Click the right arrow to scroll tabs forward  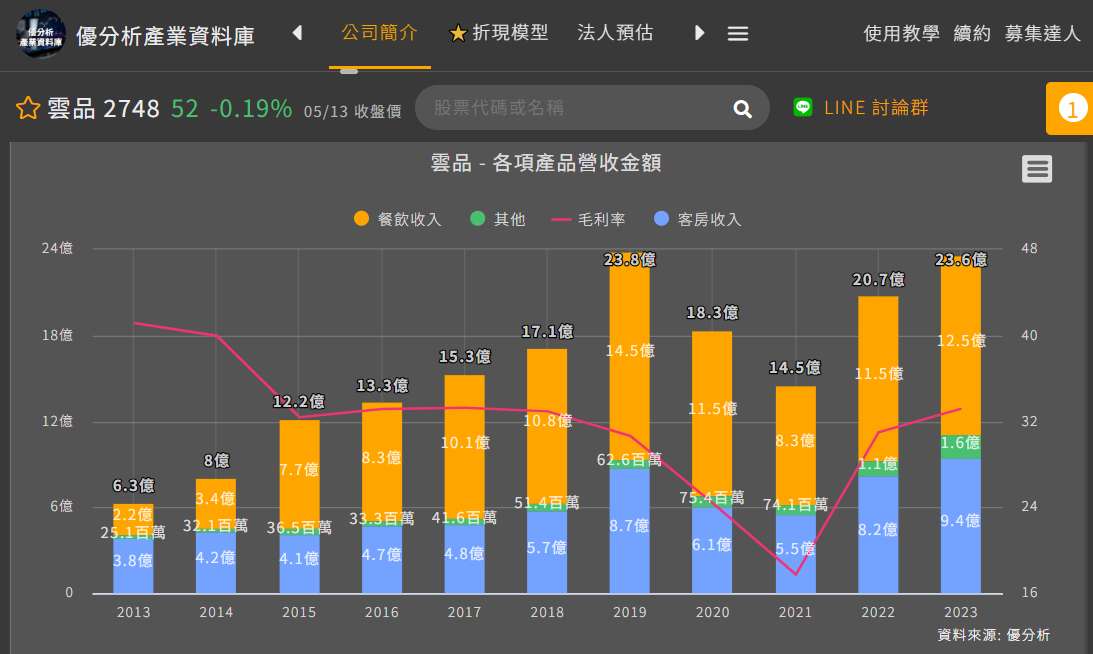coord(700,33)
